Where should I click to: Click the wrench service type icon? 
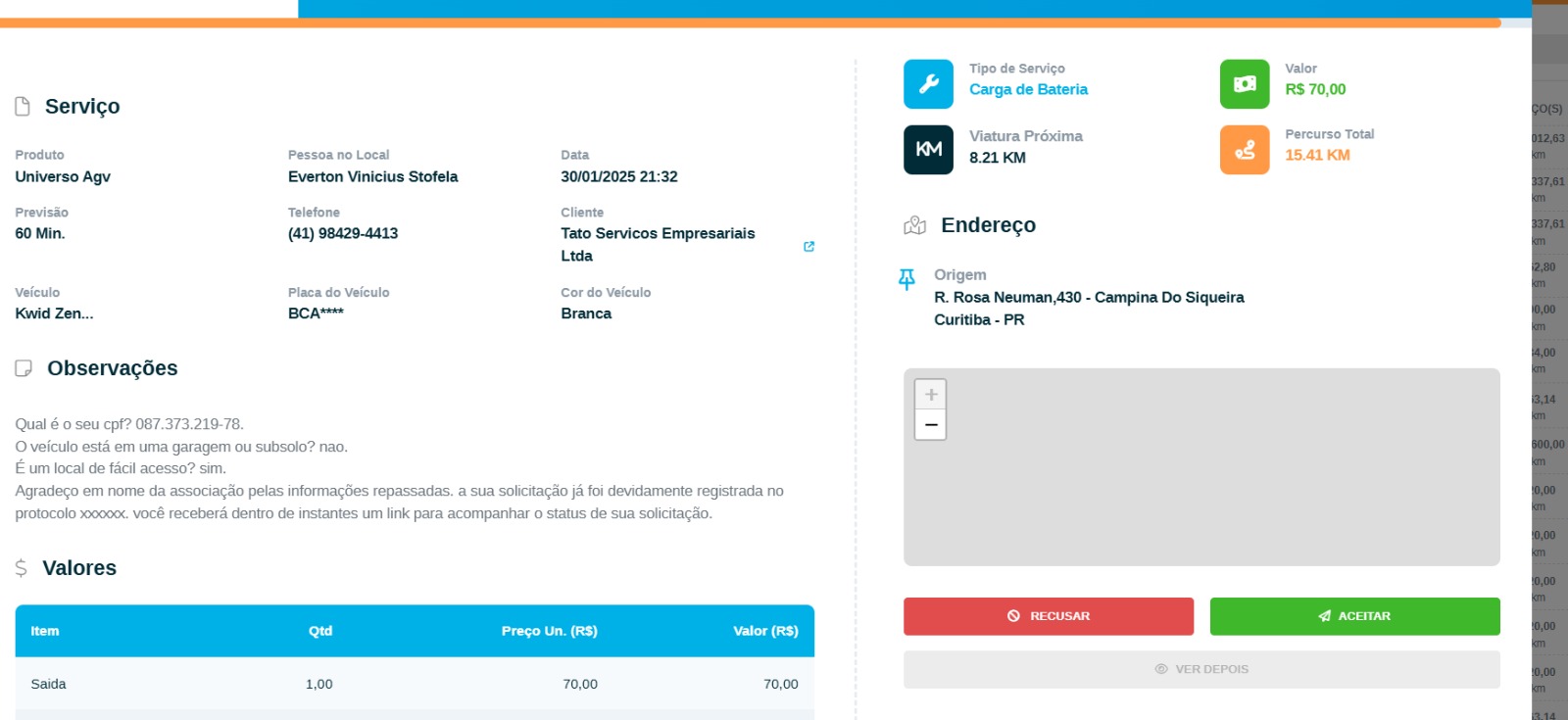928,84
